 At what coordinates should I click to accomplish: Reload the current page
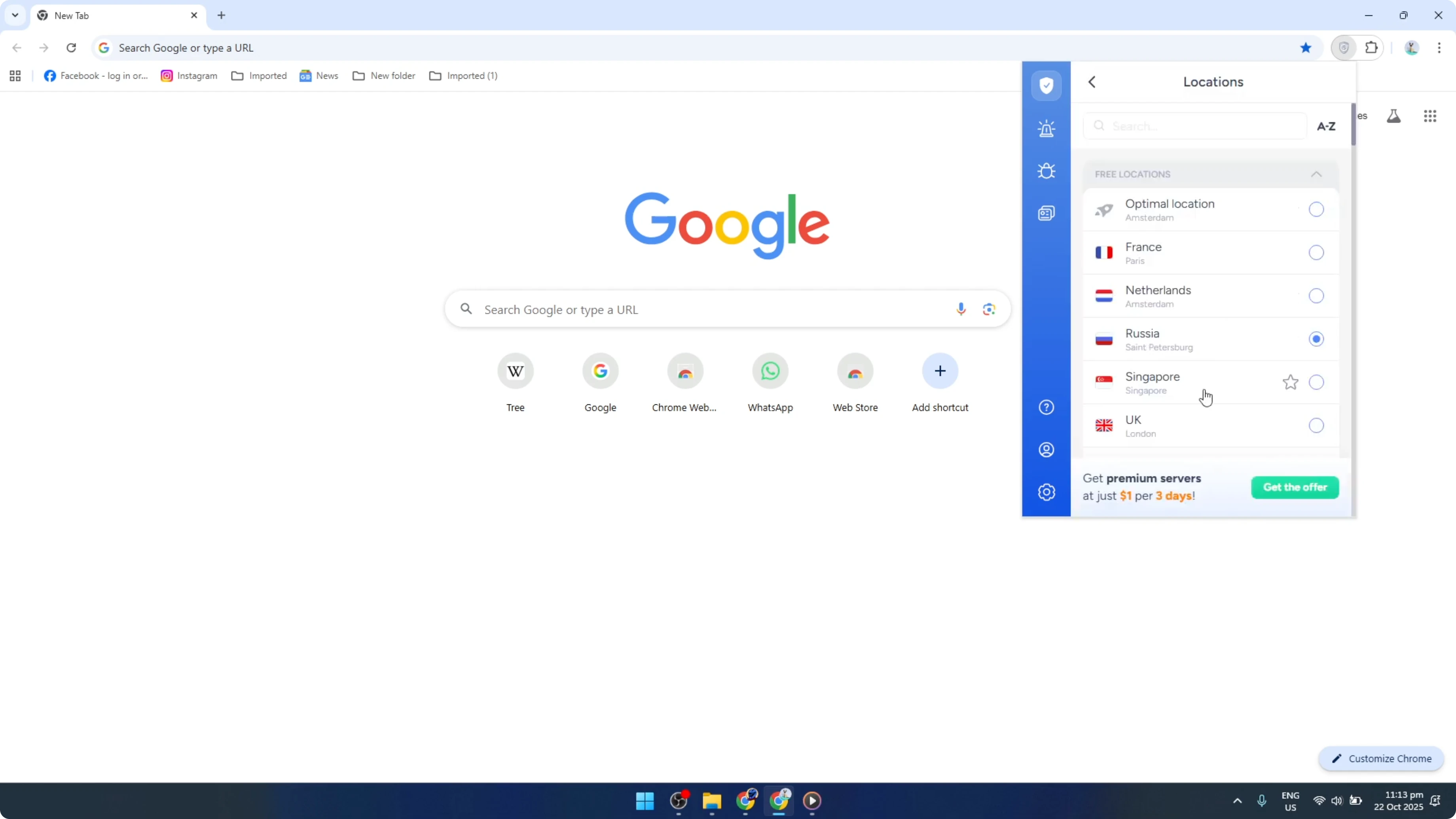pos(71,48)
